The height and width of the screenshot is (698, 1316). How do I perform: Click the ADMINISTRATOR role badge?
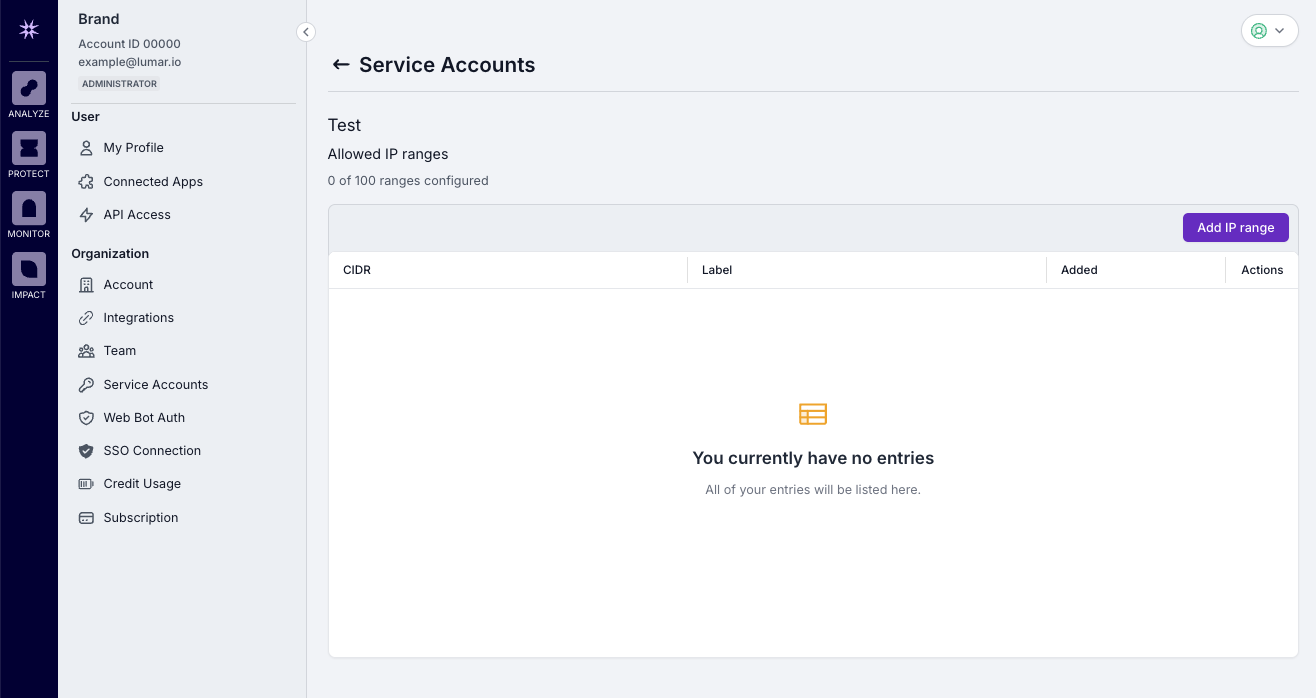pos(119,84)
